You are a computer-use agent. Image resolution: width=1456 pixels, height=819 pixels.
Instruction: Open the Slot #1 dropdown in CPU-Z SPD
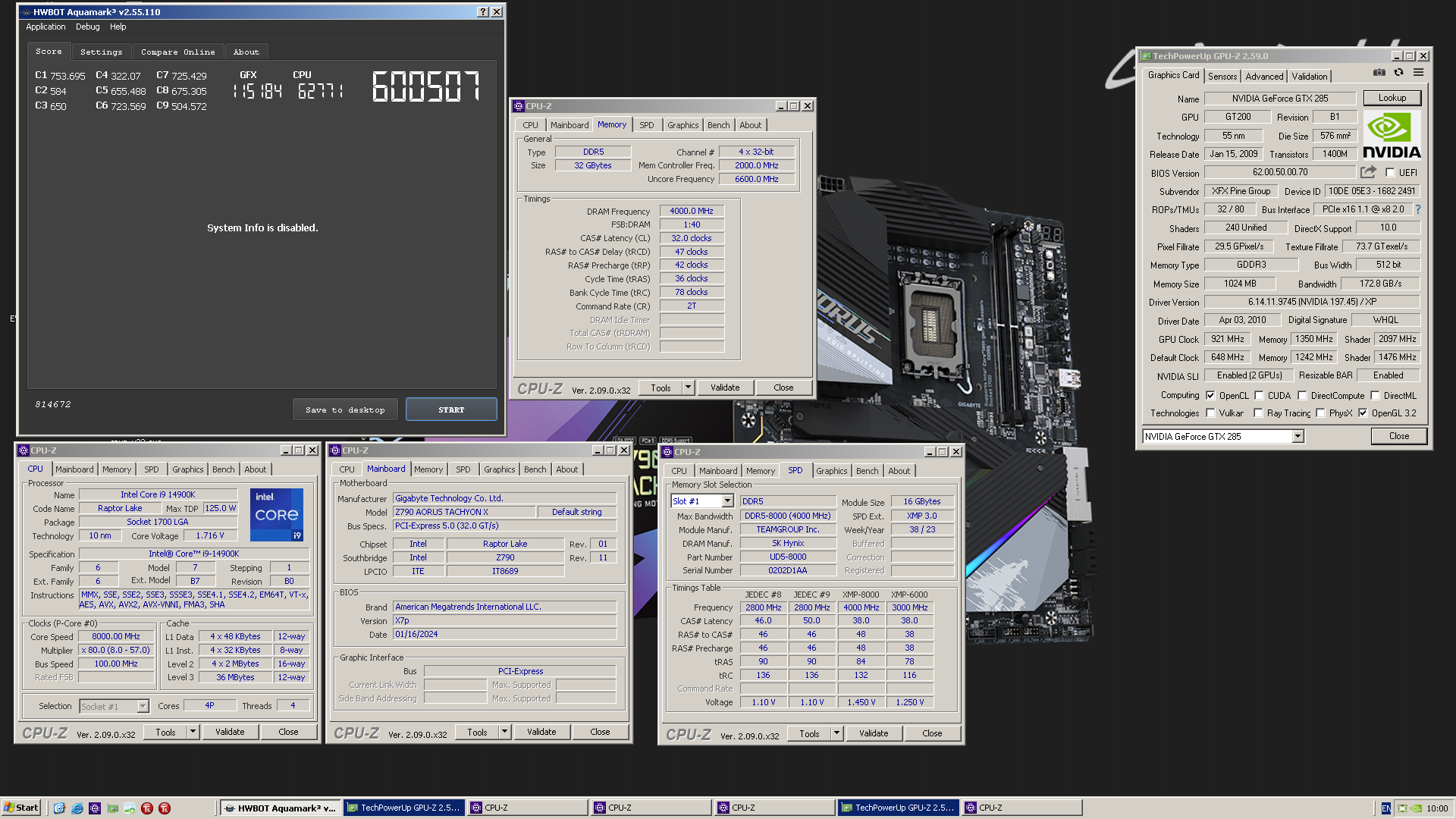(727, 501)
